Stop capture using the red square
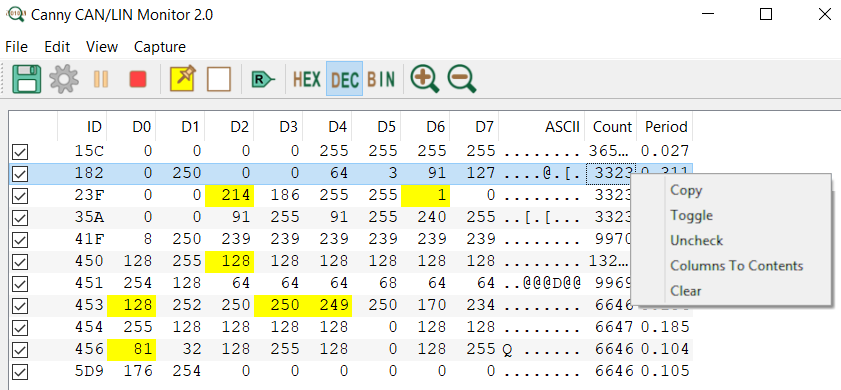Screen dimensions: 841x390 pyautogui.click(x=138, y=79)
